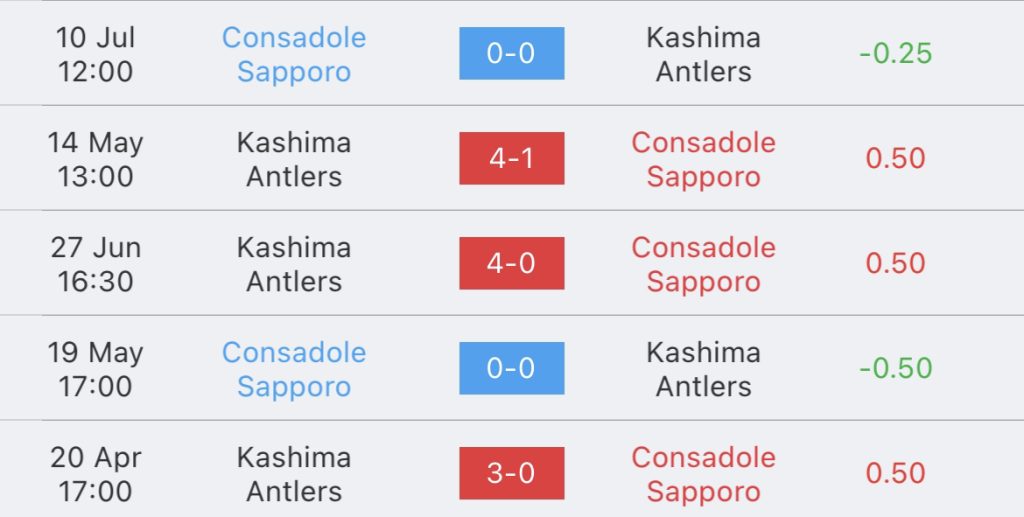Open the 4-0 score badge

tap(511, 264)
